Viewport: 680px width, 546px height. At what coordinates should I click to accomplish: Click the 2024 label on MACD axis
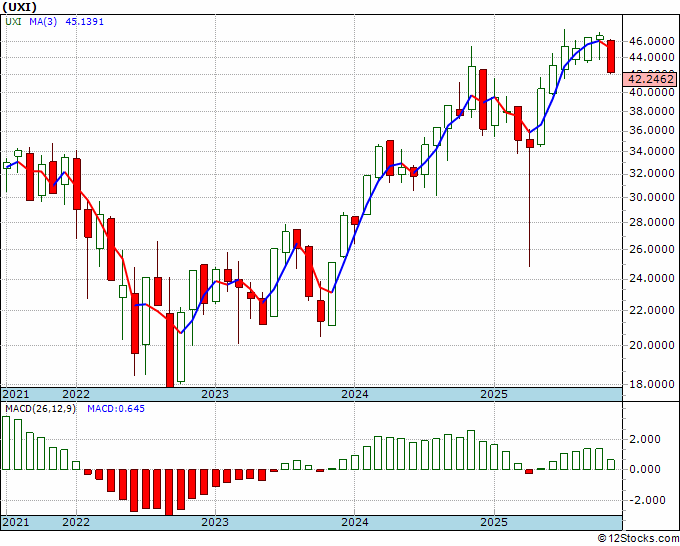click(x=355, y=522)
